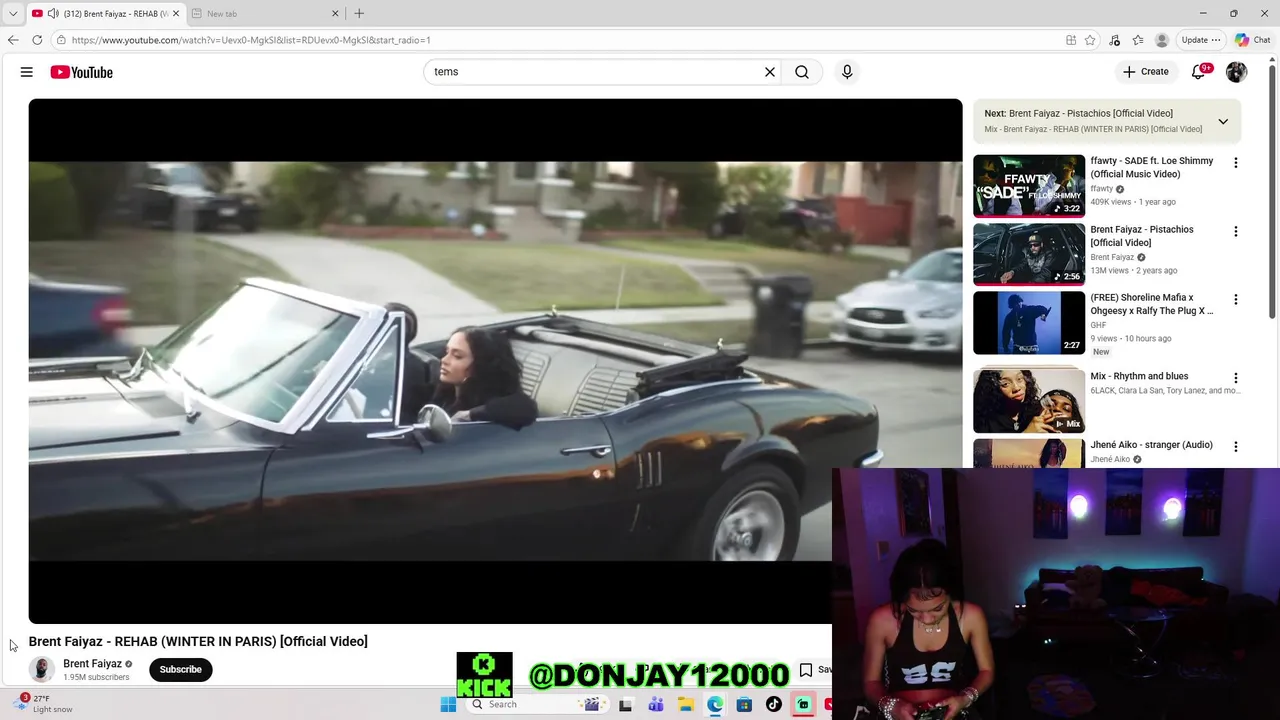The image size is (1280, 720).
Task: Open Microsoft Store from the taskbar
Action: pos(744,704)
